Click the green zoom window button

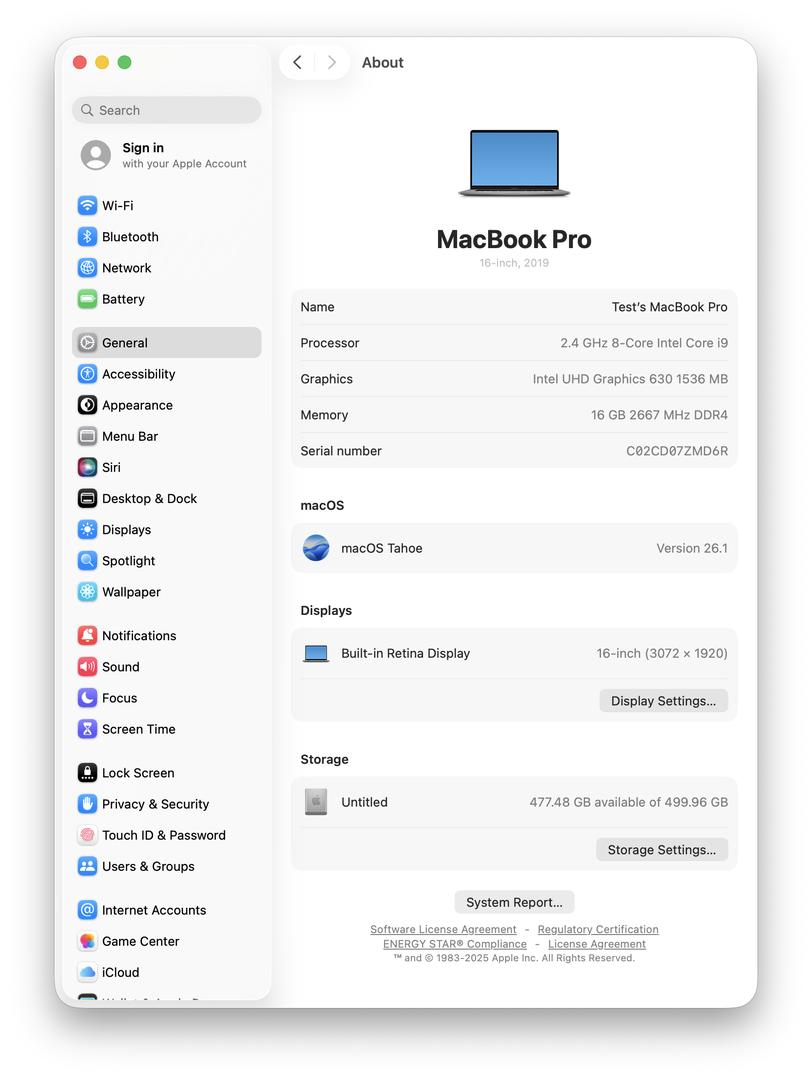coord(125,62)
